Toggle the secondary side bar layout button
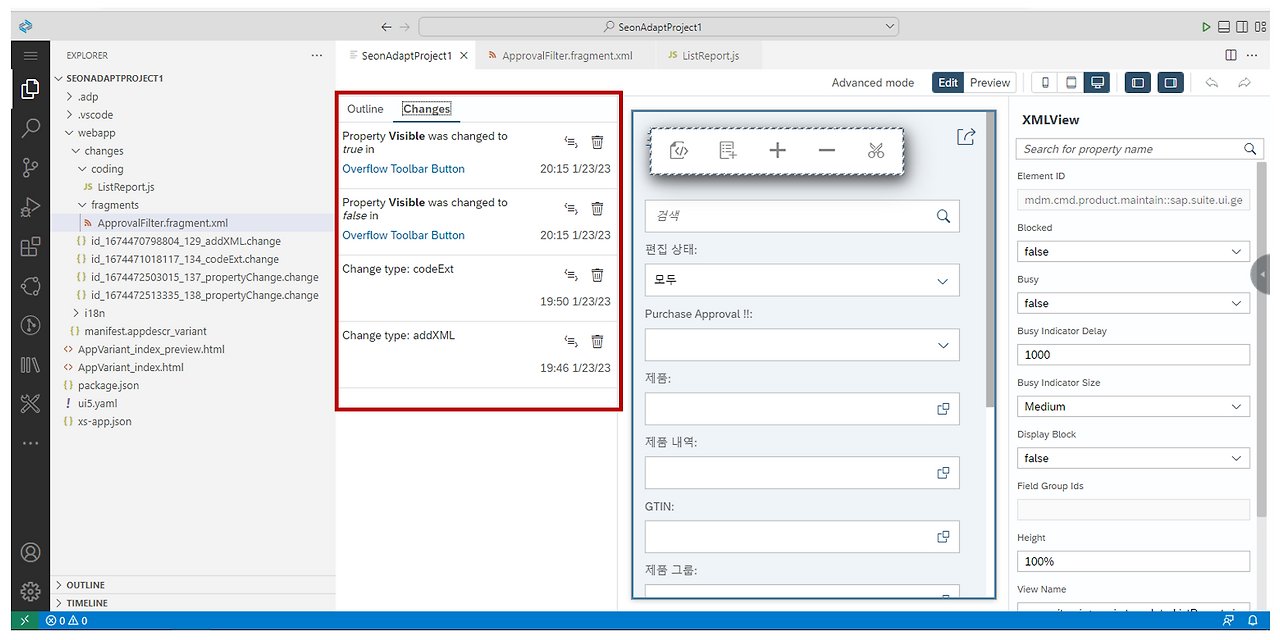The height and width of the screenshot is (640, 1280). [1242, 27]
